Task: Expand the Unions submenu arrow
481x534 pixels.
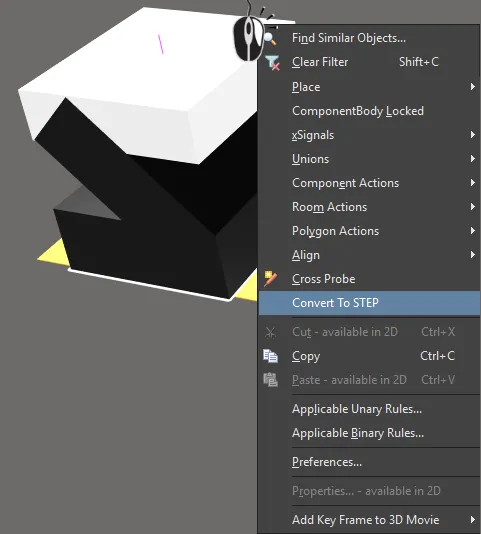Action: [472, 159]
